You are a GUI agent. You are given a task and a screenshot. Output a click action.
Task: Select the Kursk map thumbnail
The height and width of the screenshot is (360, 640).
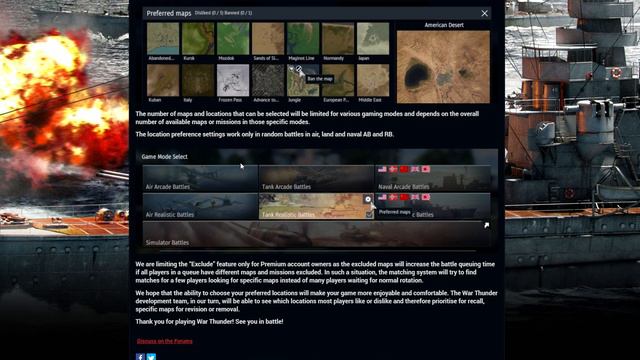click(x=198, y=39)
